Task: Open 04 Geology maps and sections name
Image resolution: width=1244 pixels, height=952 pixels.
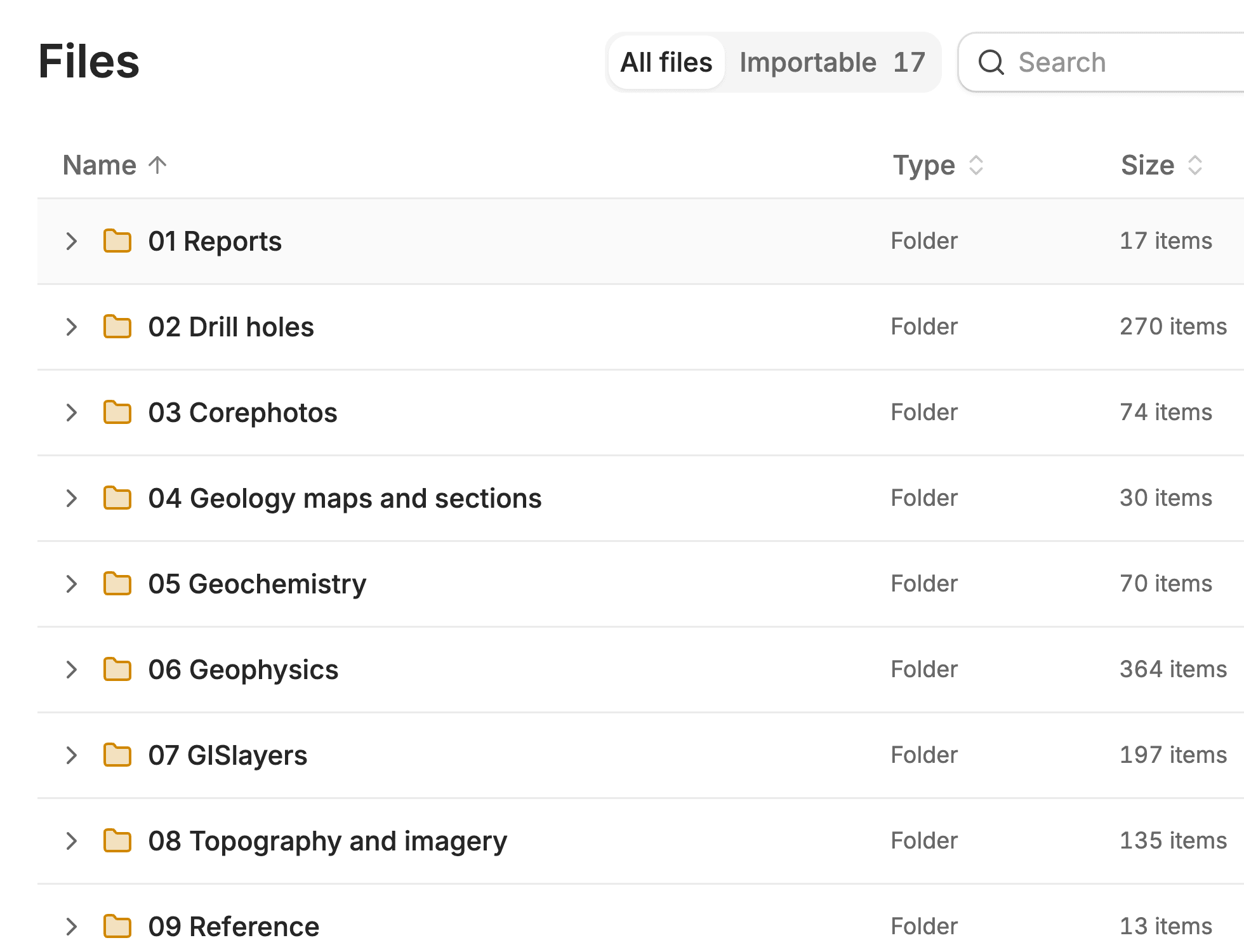Action: tap(345, 498)
